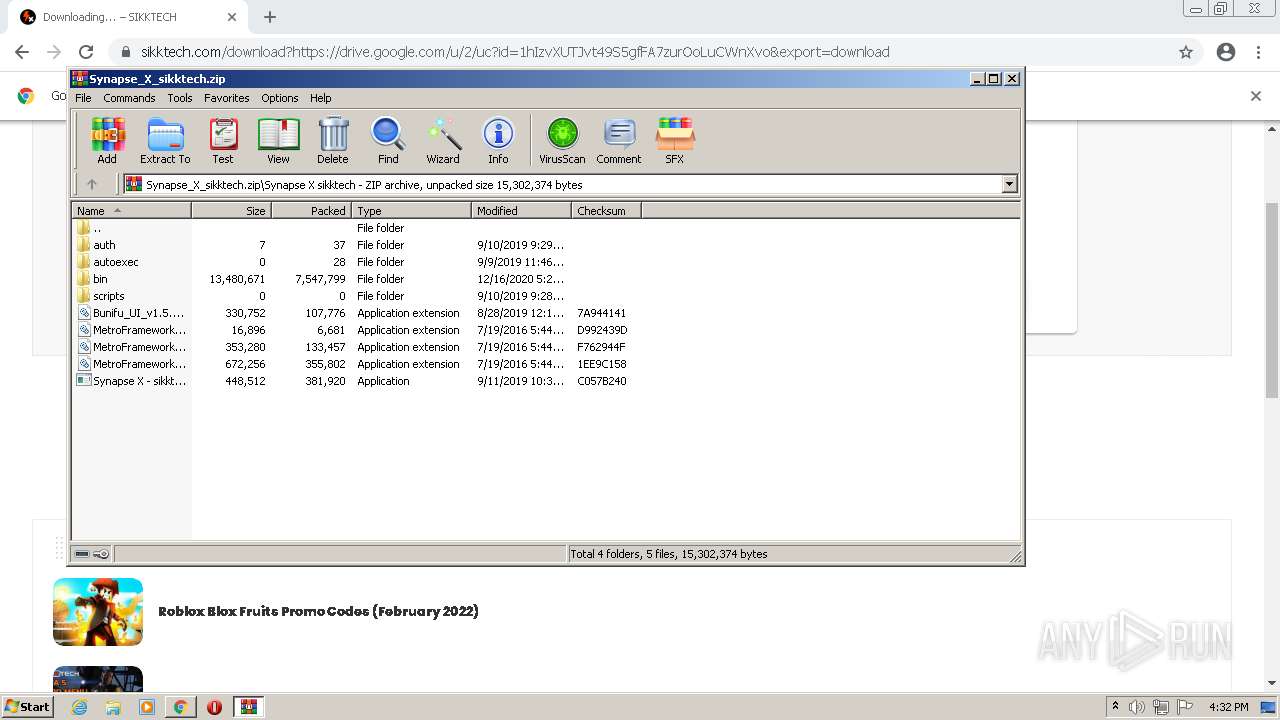The height and width of the screenshot is (720, 1280).
Task: Click the volume icon in system tray
Action: click(x=1137, y=707)
